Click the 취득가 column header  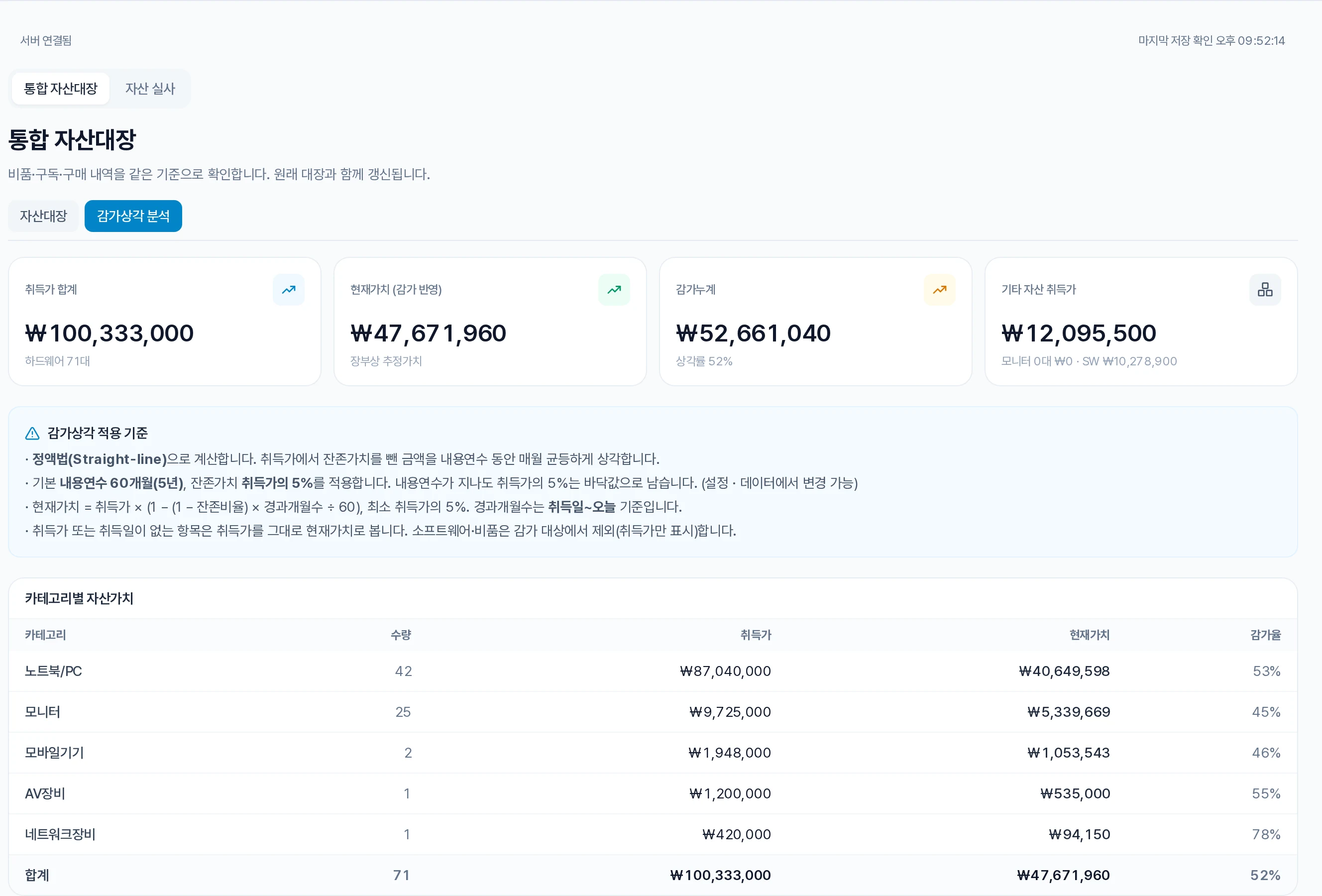[756, 635]
